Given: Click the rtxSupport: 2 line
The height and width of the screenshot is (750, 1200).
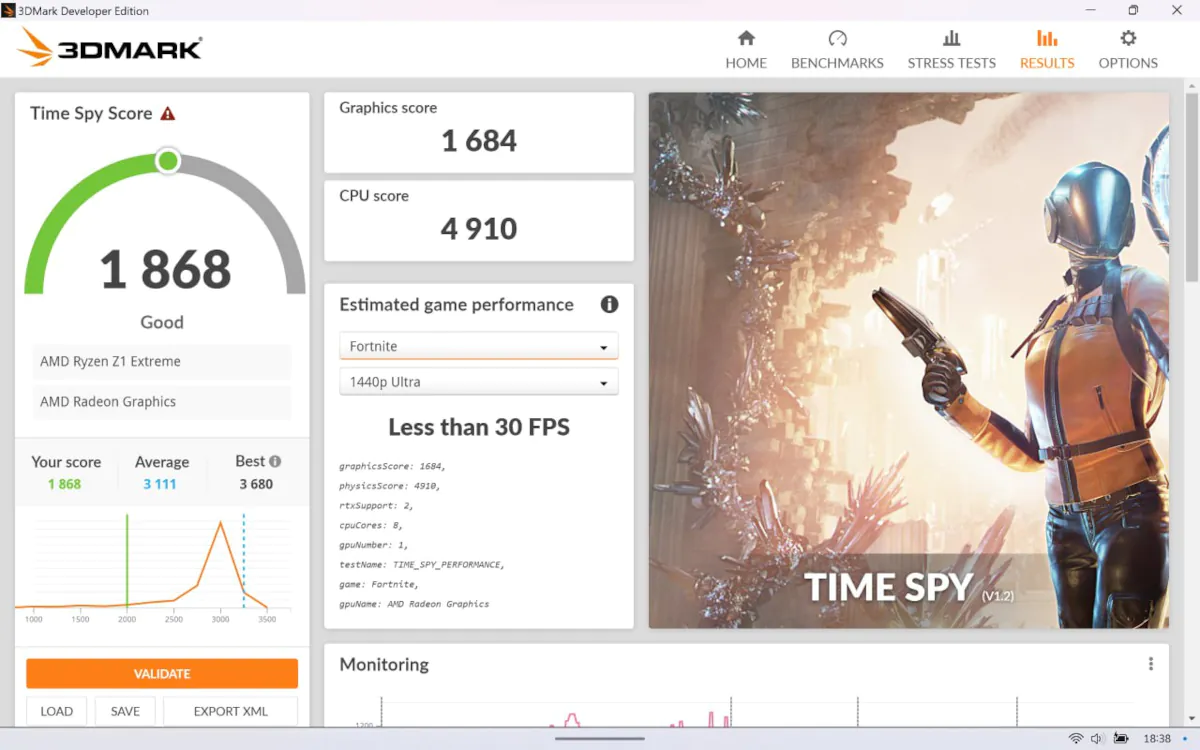Looking at the screenshot, I should click(375, 505).
